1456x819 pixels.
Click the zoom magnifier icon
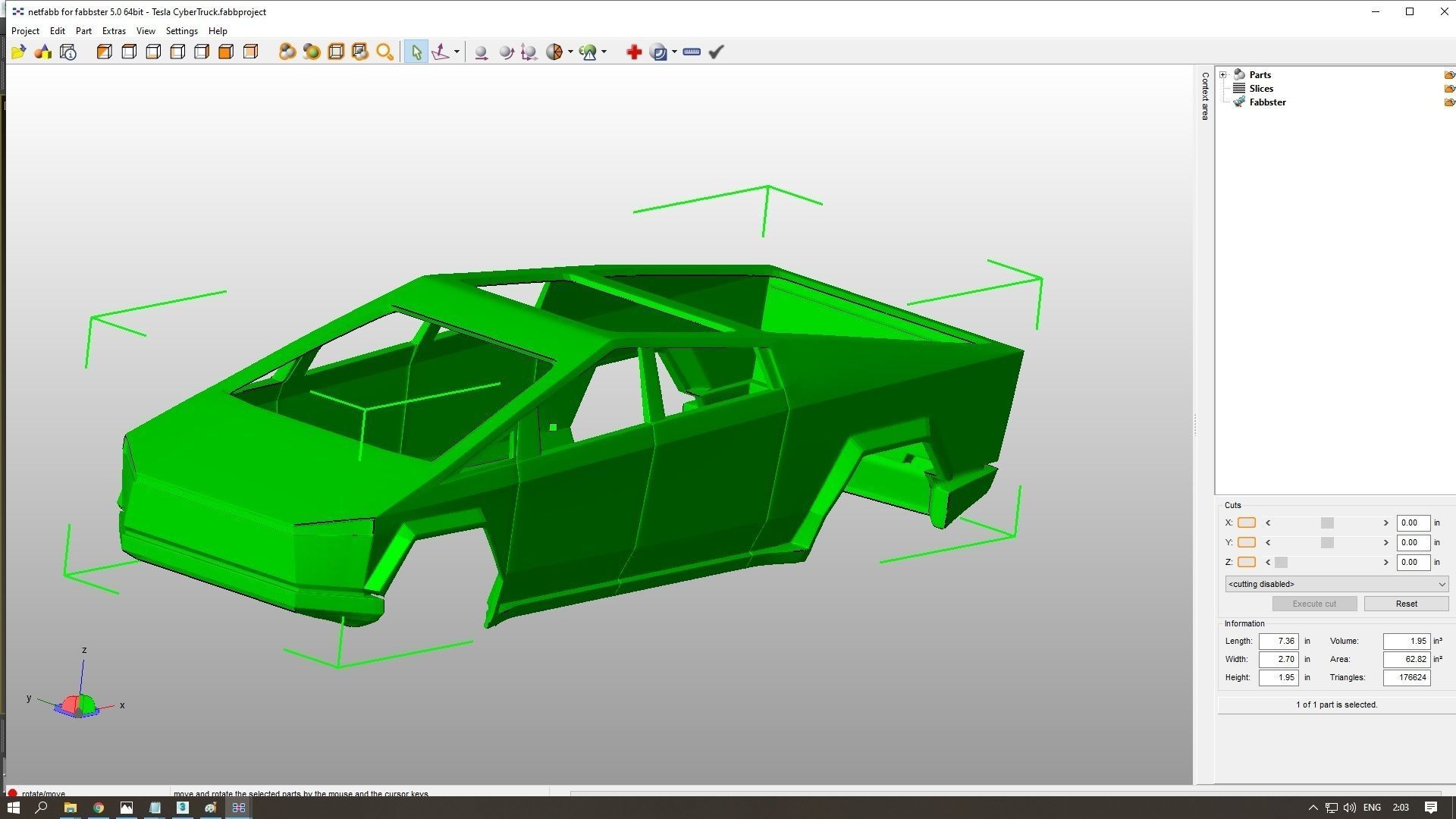pos(384,52)
